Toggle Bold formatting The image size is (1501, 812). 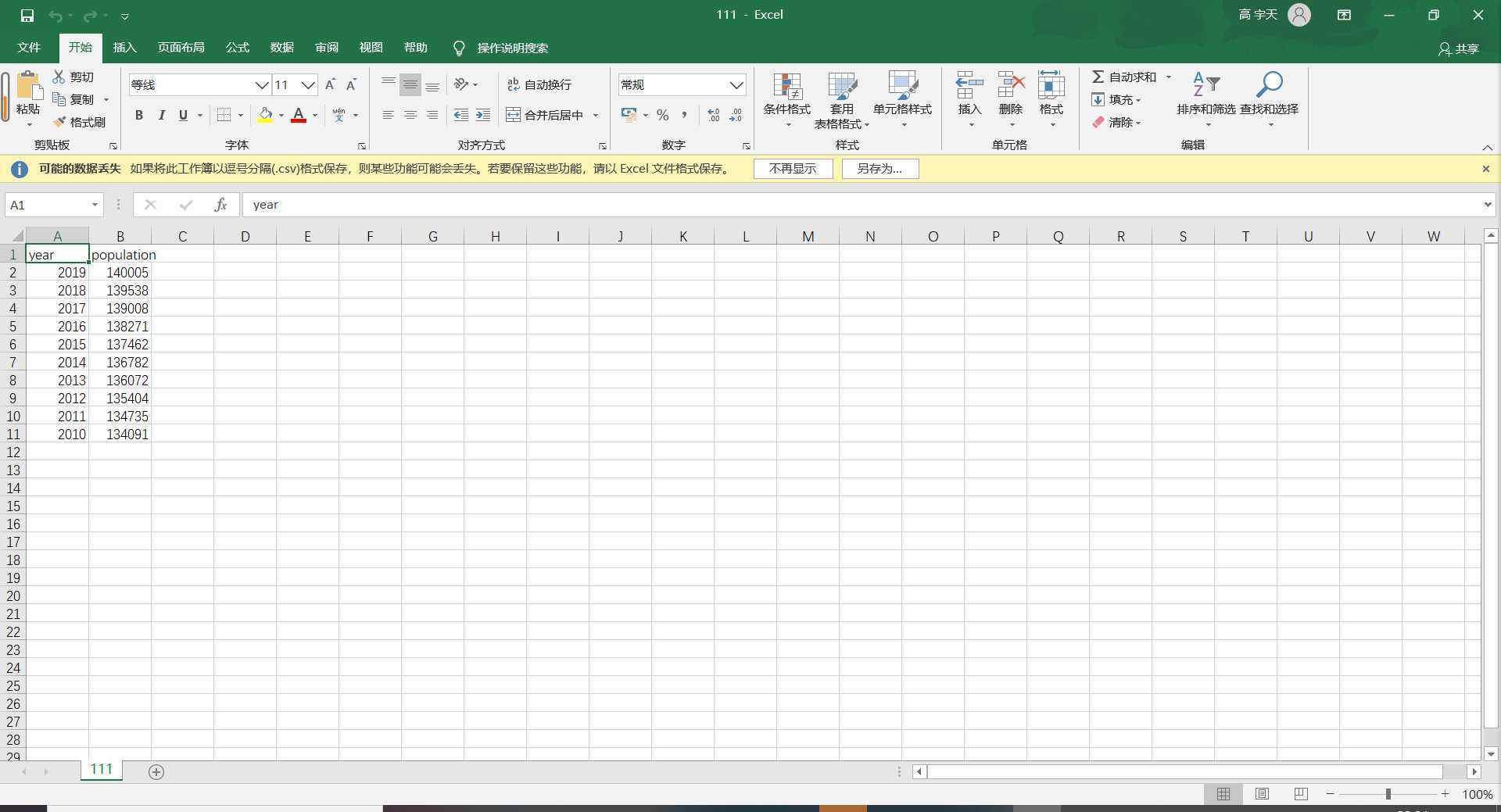coord(139,115)
